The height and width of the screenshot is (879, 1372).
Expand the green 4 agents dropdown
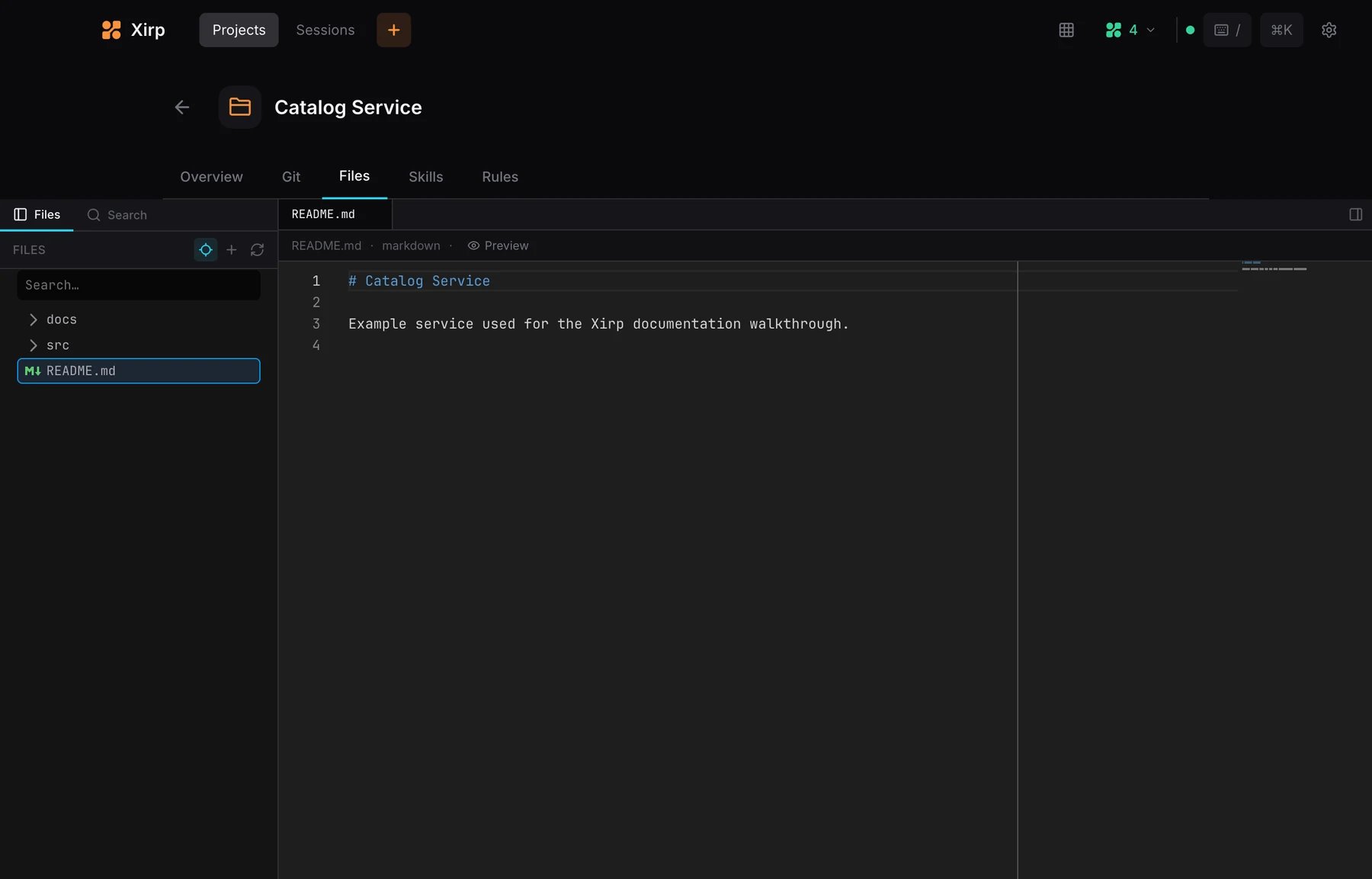pos(1130,30)
